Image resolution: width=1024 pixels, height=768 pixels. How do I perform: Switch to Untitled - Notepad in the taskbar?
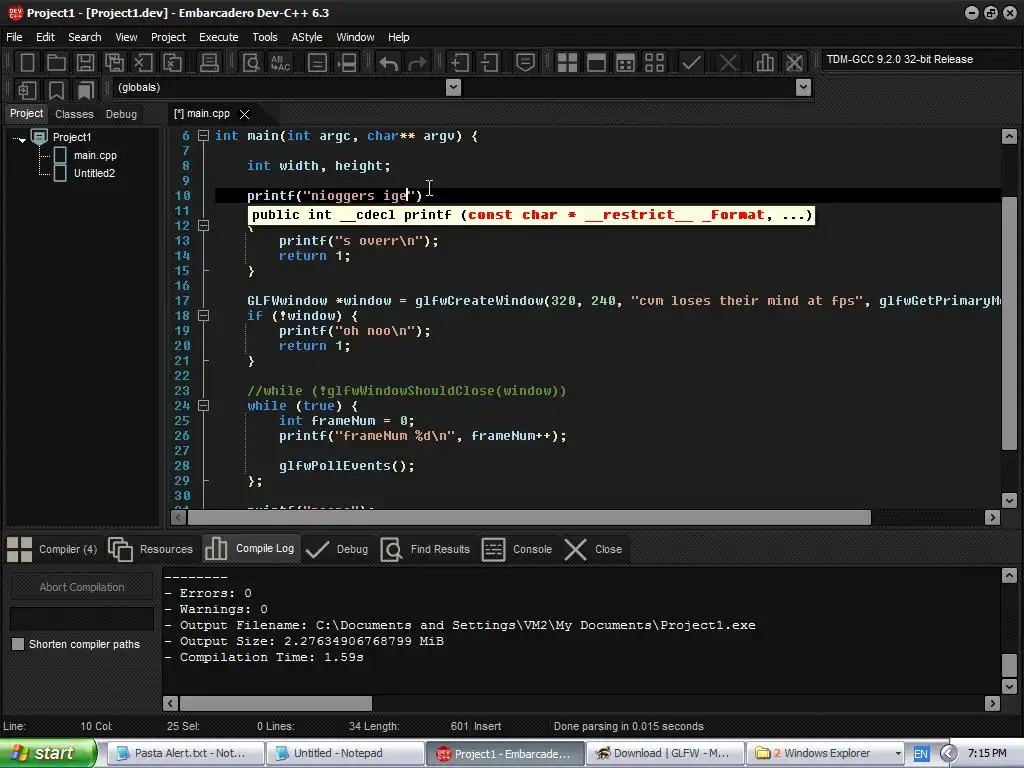[x=344, y=753]
